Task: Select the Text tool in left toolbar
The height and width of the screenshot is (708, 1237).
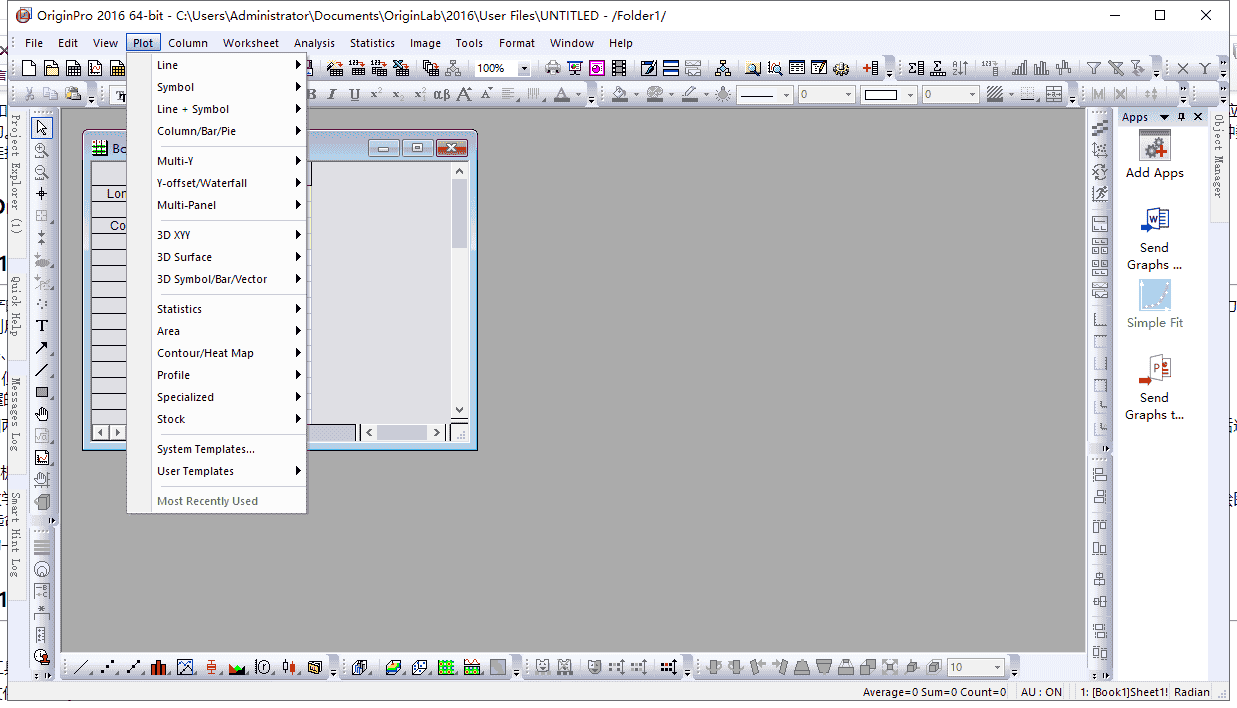Action: (x=42, y=326)
